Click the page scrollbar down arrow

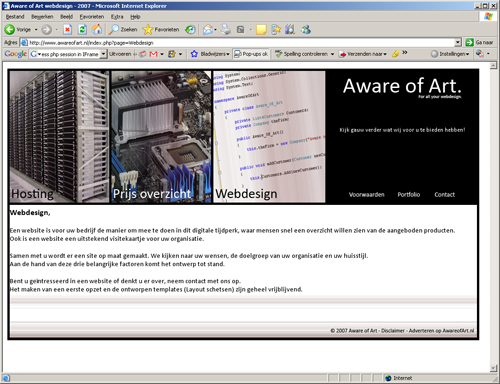pos(493,368)
